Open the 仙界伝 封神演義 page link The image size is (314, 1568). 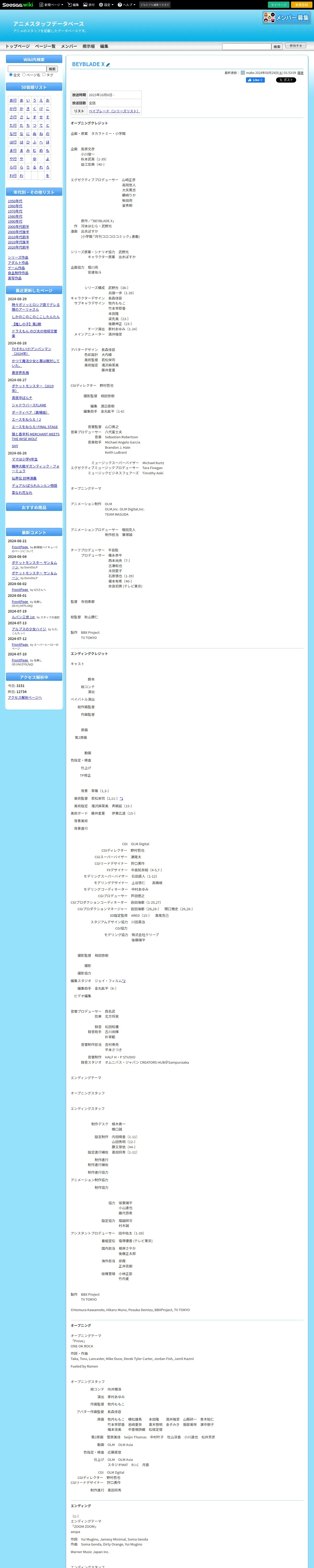pyautogui.click(x=24, y=479)
